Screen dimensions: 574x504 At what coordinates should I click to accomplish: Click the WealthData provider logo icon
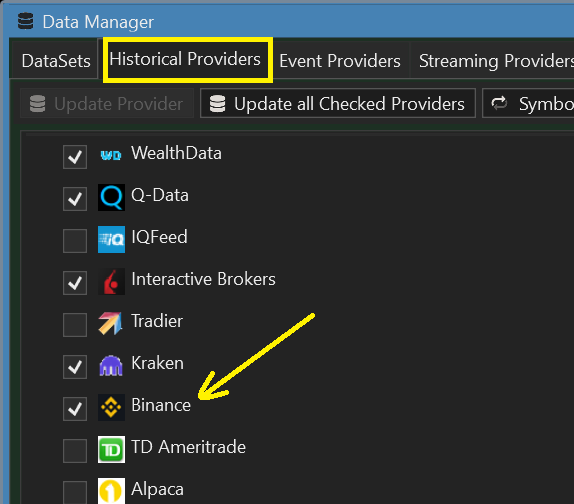pyautogui.click(x=111, y=156)
